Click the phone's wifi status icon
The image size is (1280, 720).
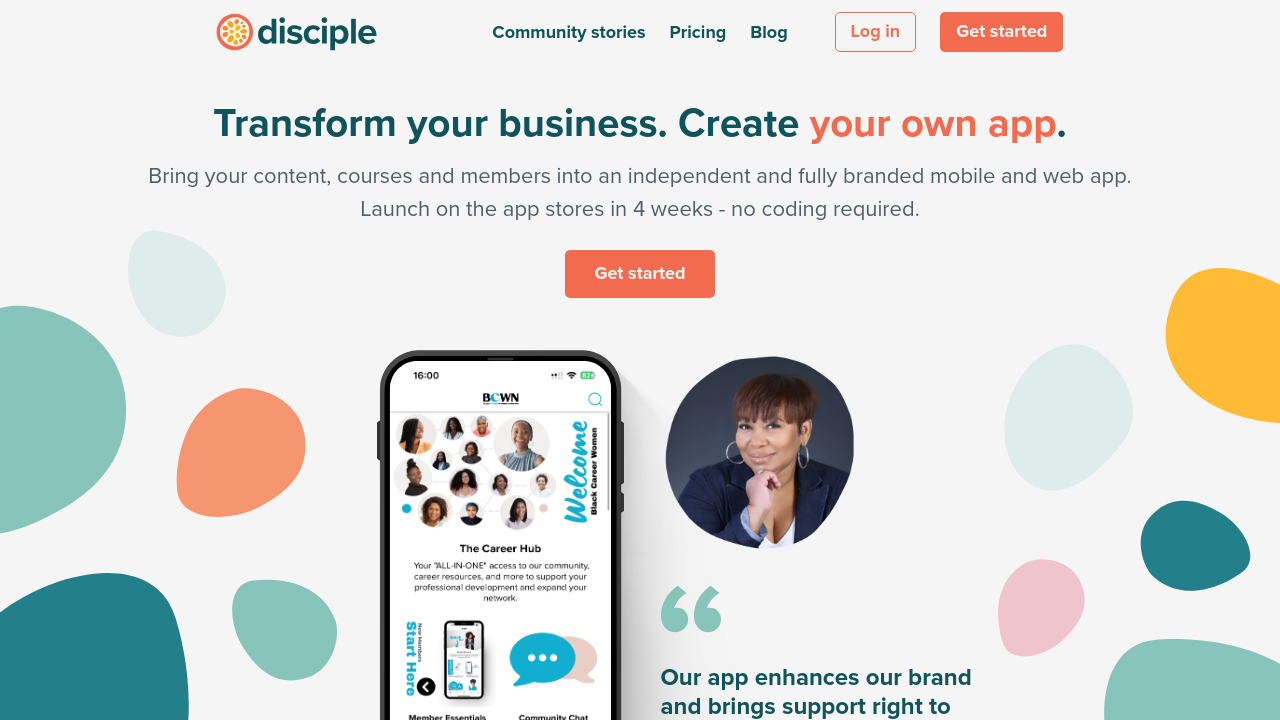571,375
